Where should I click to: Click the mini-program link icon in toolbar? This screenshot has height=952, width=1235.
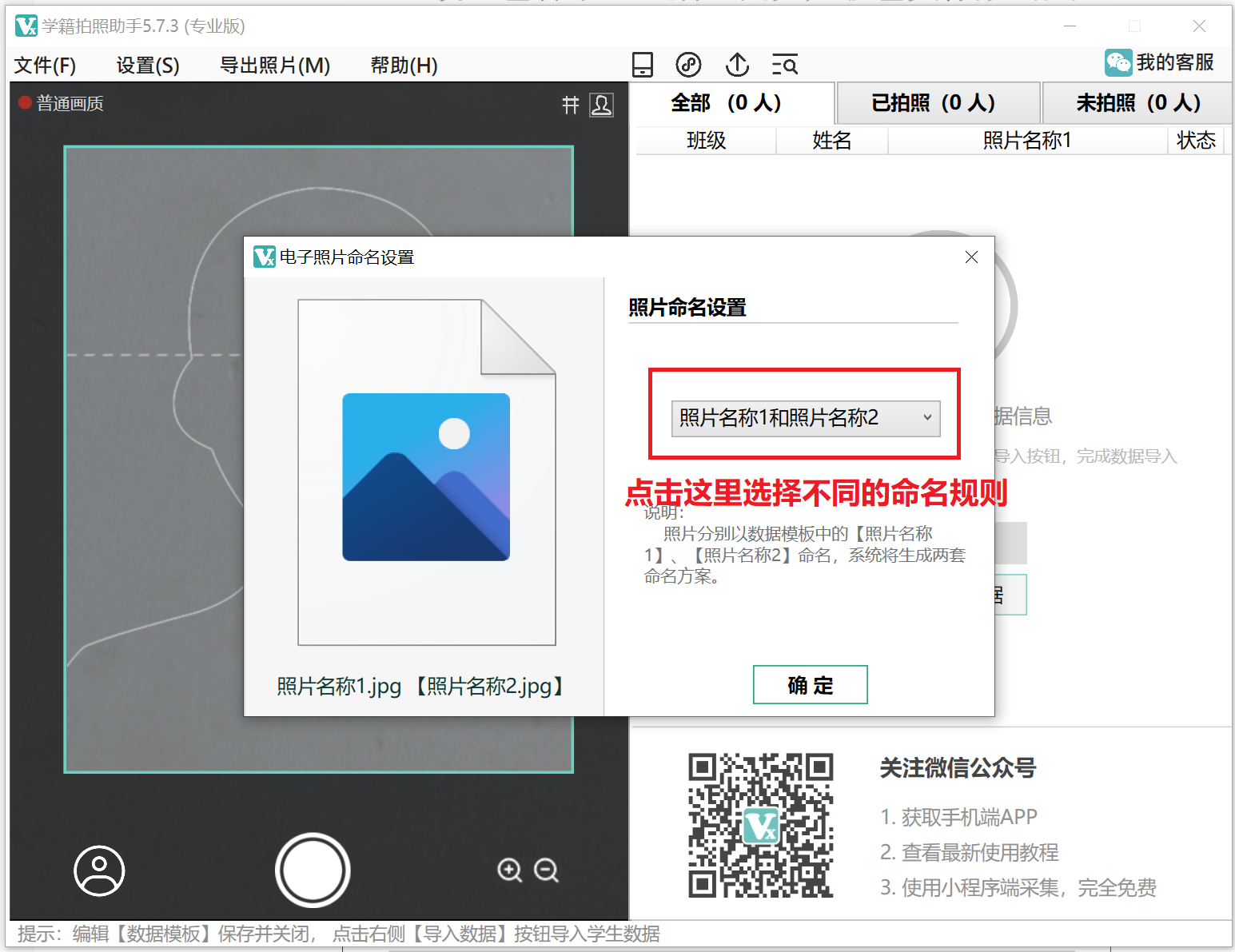[x=688, y=65]
